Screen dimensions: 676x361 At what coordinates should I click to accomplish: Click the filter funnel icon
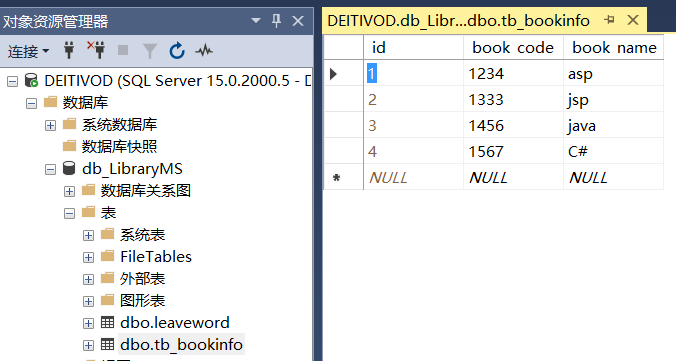pyautogui.click(x=150, y=51)
